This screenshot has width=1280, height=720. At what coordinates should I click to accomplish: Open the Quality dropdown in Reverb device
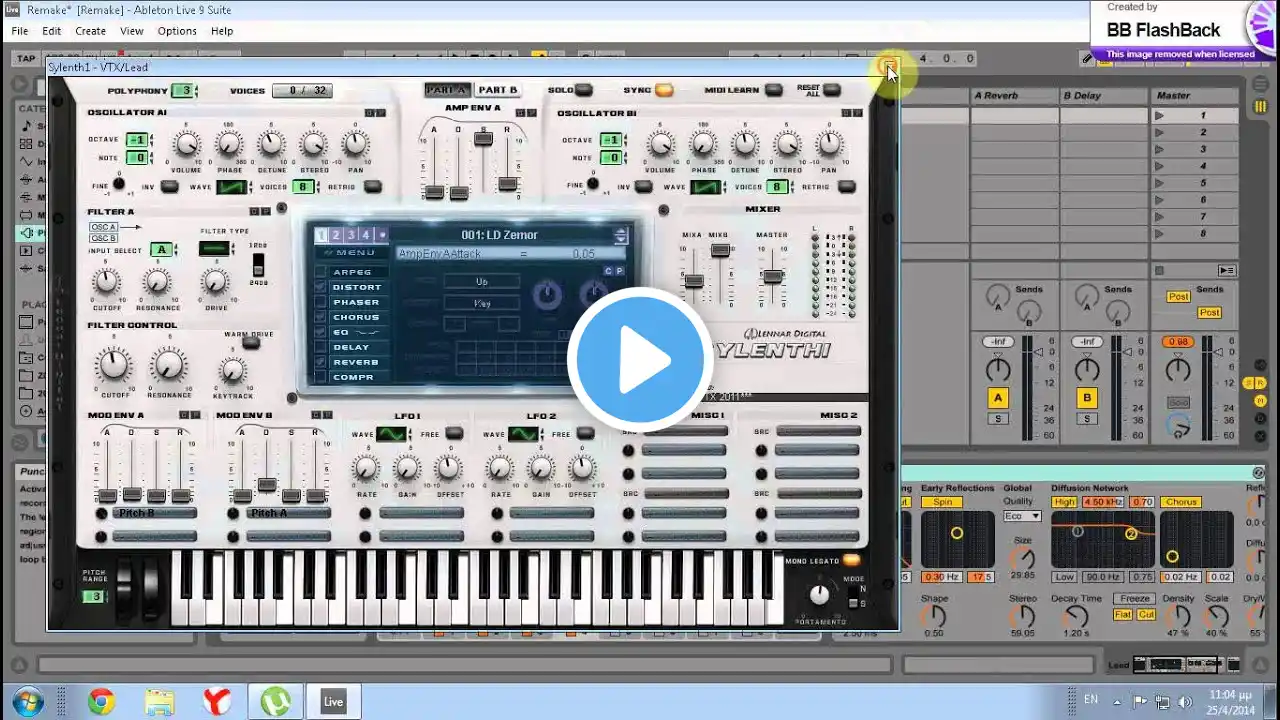coord(1022,516)
